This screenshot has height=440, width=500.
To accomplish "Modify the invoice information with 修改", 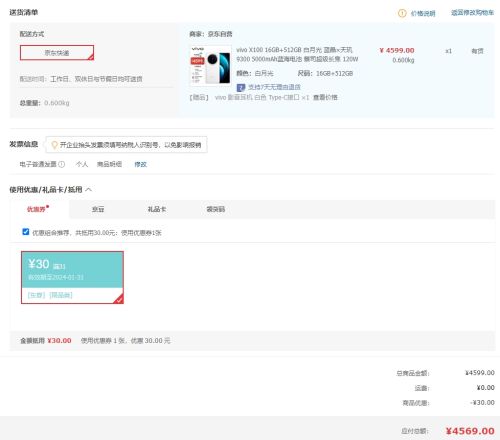I will [140, 164].
